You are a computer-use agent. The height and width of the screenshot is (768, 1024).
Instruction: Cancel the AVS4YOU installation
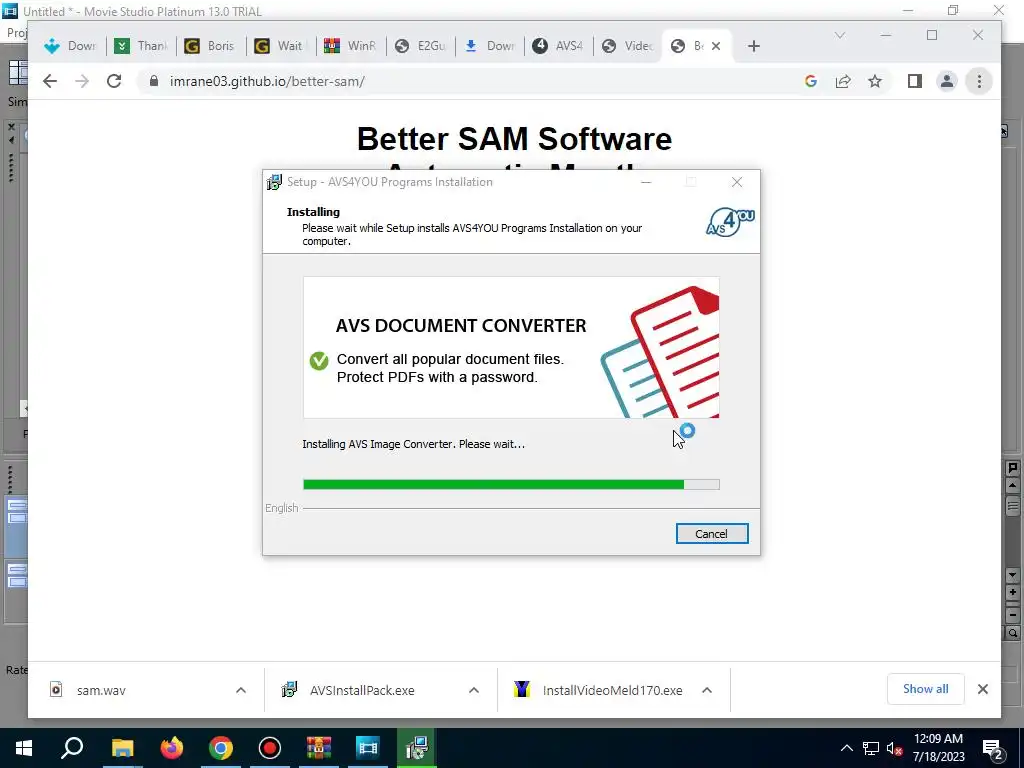(x=711, y=534)
